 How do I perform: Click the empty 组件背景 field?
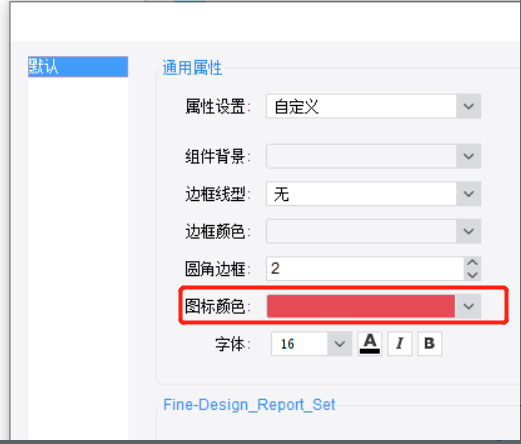(x=361, y=156)
